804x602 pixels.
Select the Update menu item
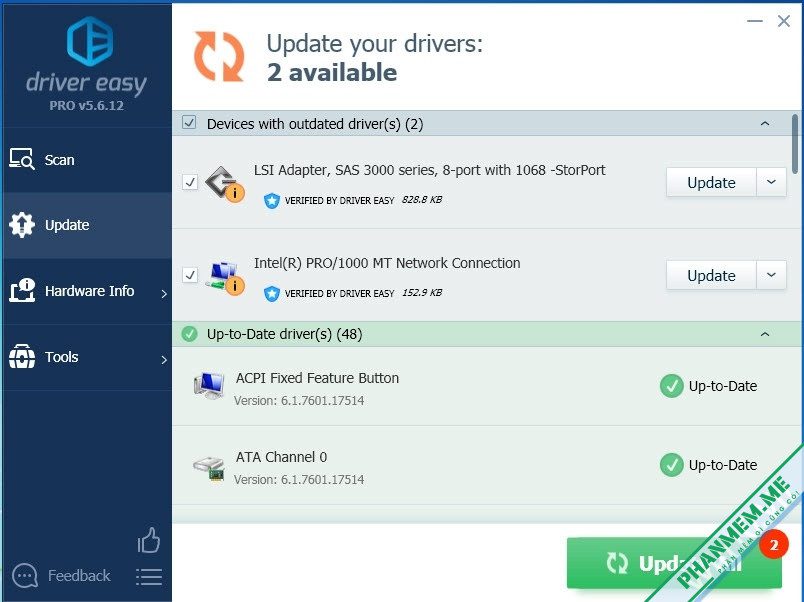click(x=87, y=225)
